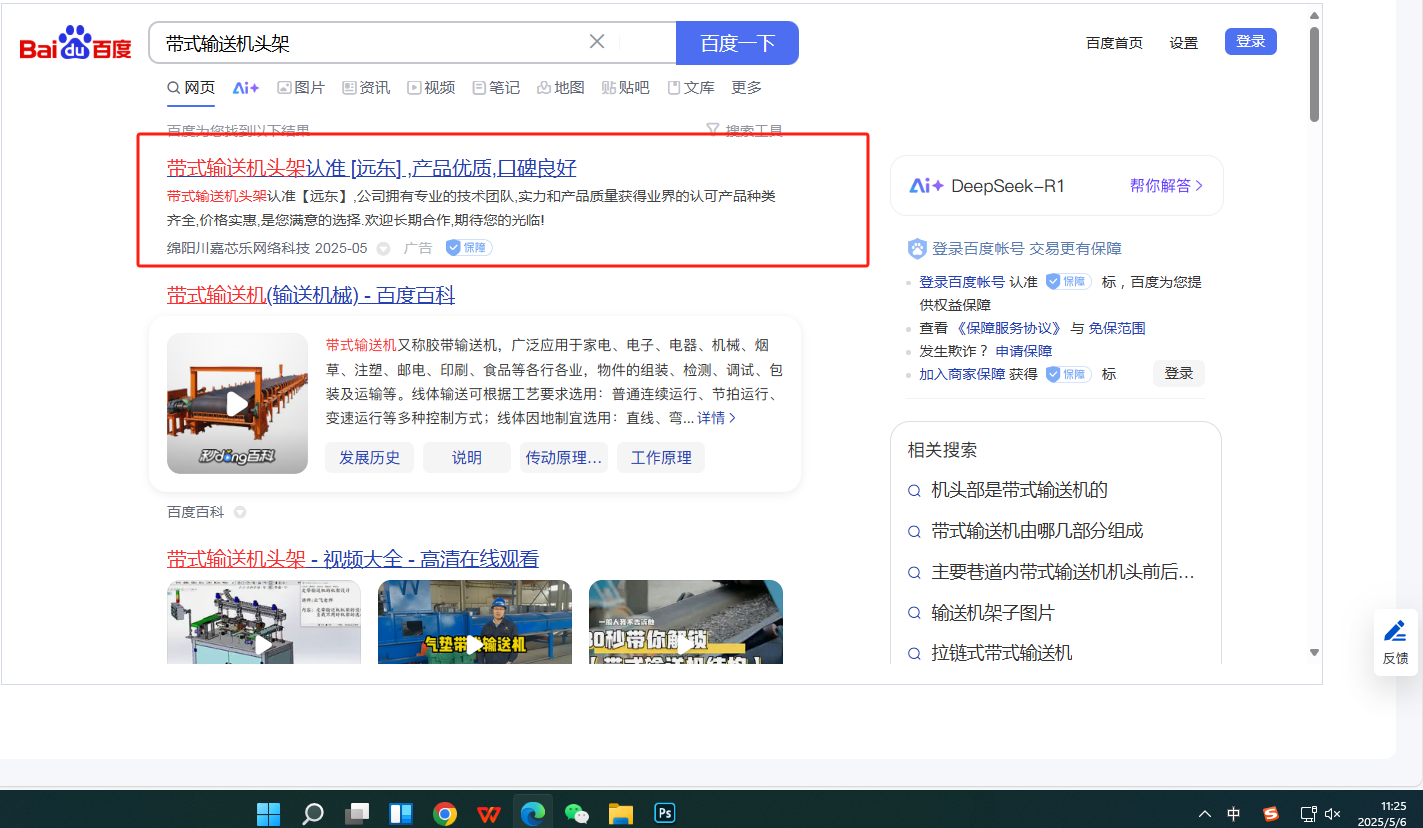
Task: Select the 网页 tab
Action: coord(191,88)
